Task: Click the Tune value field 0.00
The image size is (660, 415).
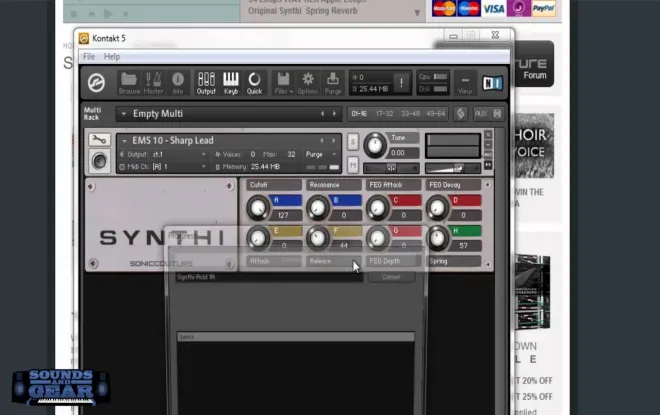Action: pyautogui.click(x=403, y=153)
